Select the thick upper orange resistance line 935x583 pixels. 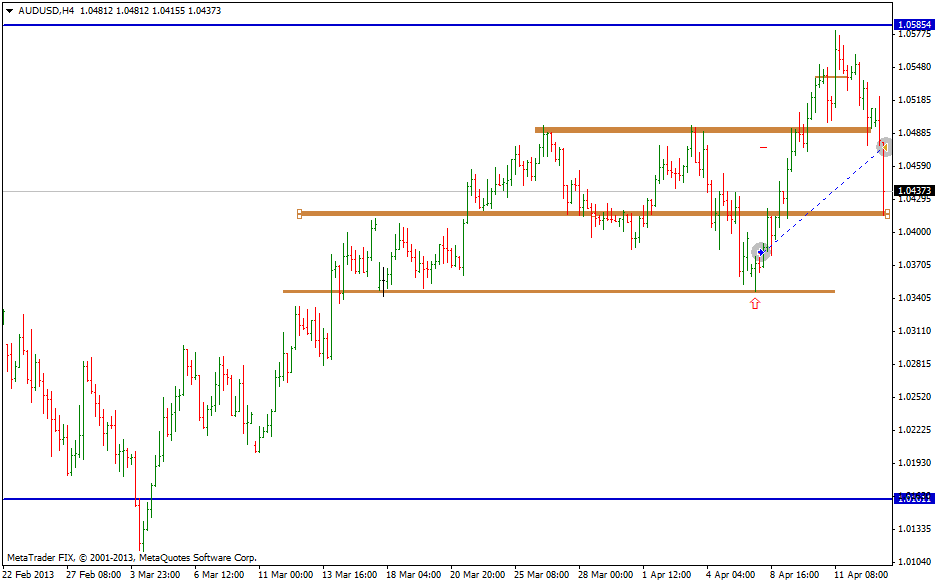point(700,129)
